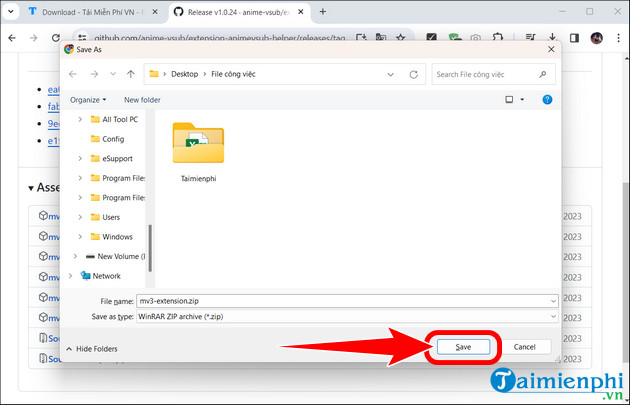Click the Save button
Viewport: 630px width, 405px height.
pyautogui.click(x=463, y=347)
